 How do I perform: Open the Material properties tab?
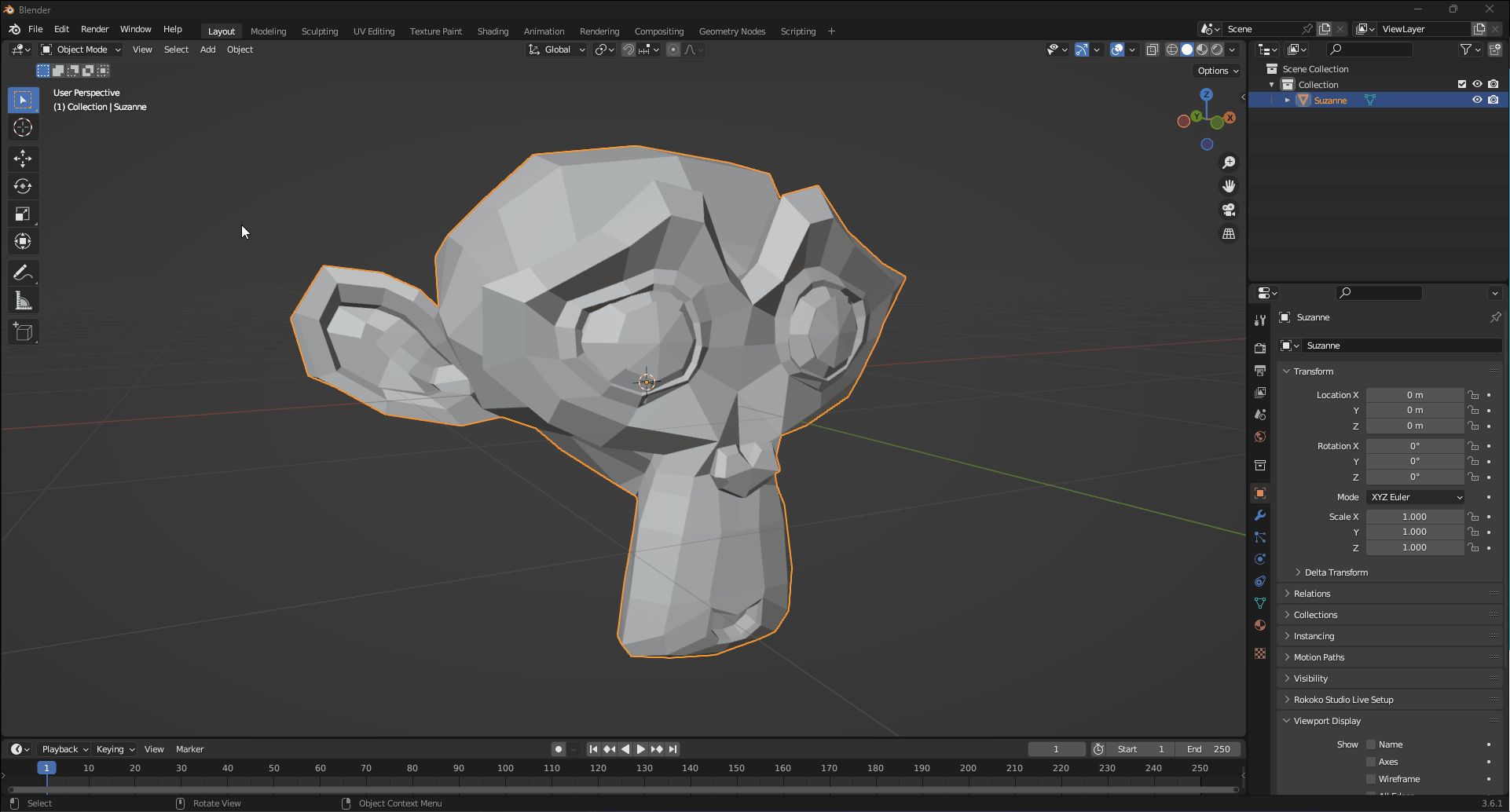[x=1260, y=625]
